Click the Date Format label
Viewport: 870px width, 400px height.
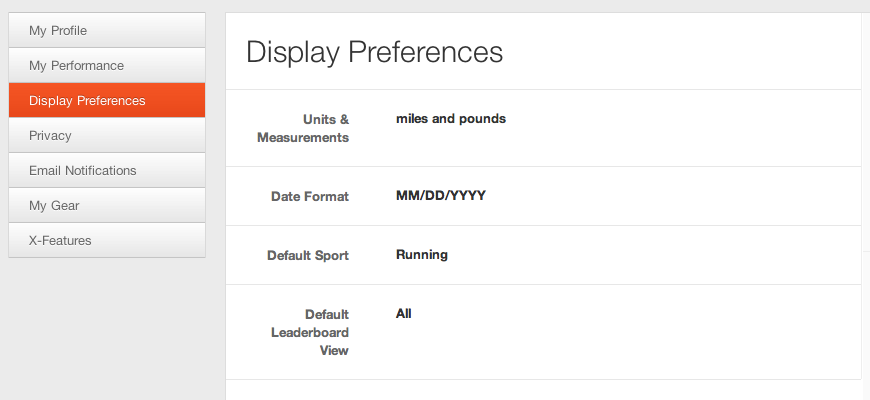pos(310,196)
